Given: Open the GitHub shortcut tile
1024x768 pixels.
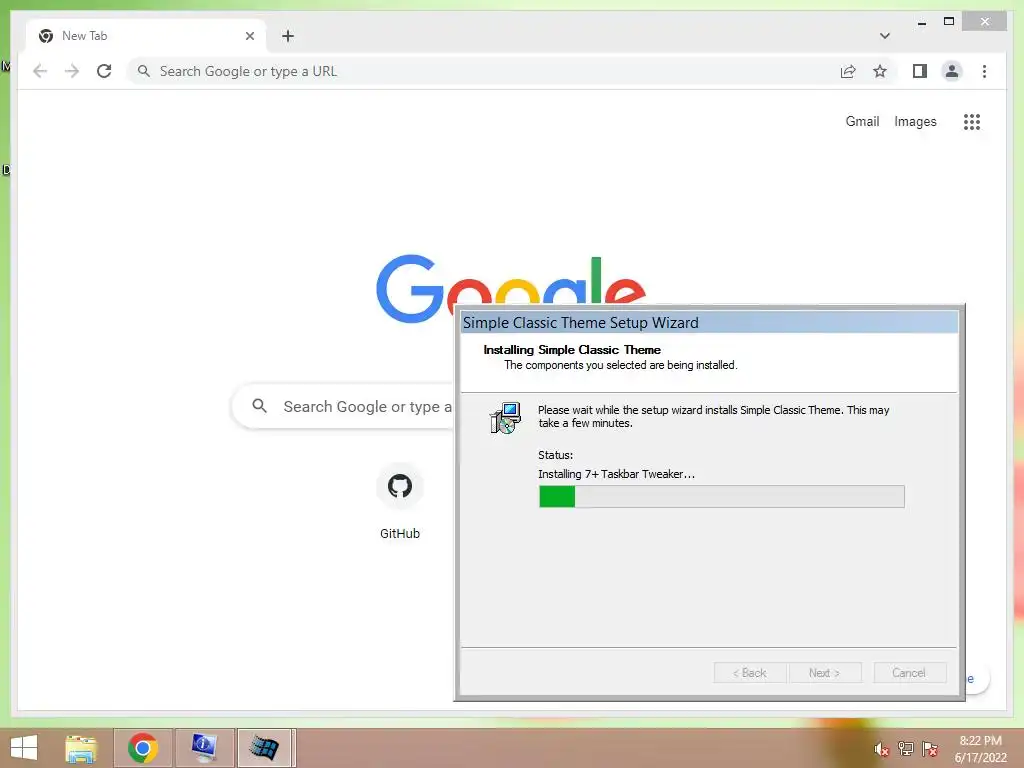Looking at the screenshot, I should [x=400, y=502].
